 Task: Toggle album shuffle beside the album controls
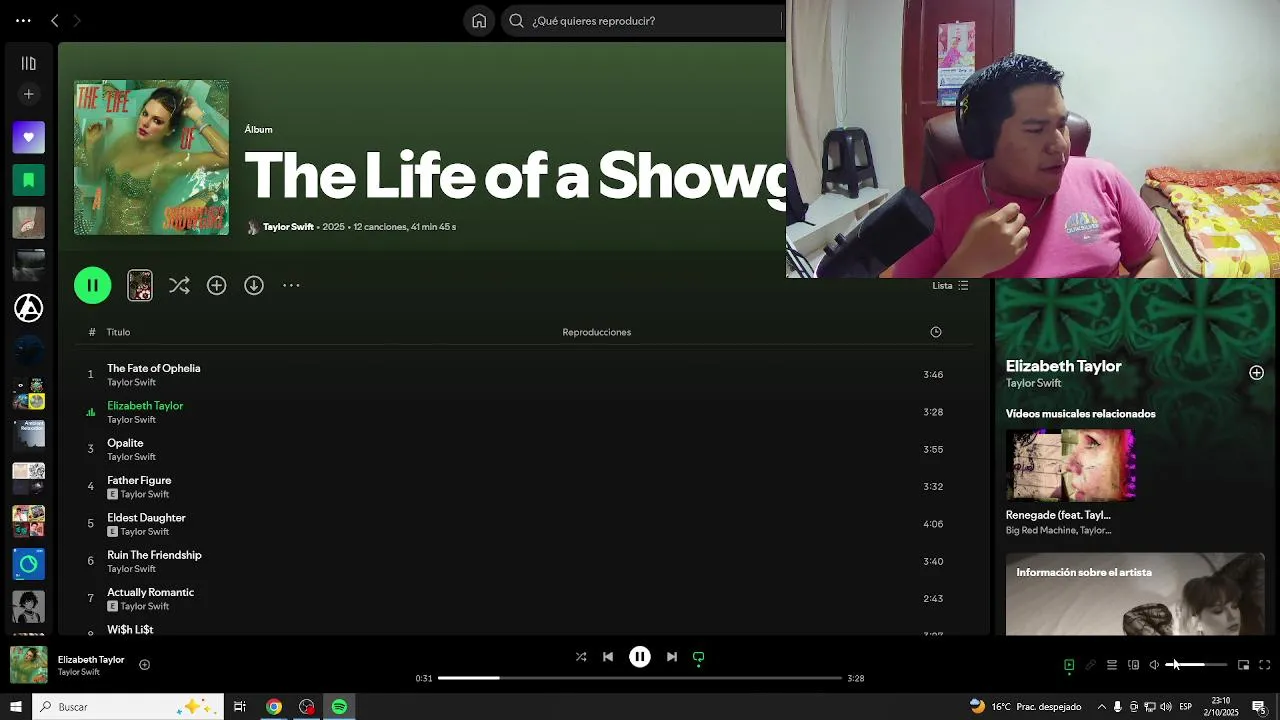[179, 285]
